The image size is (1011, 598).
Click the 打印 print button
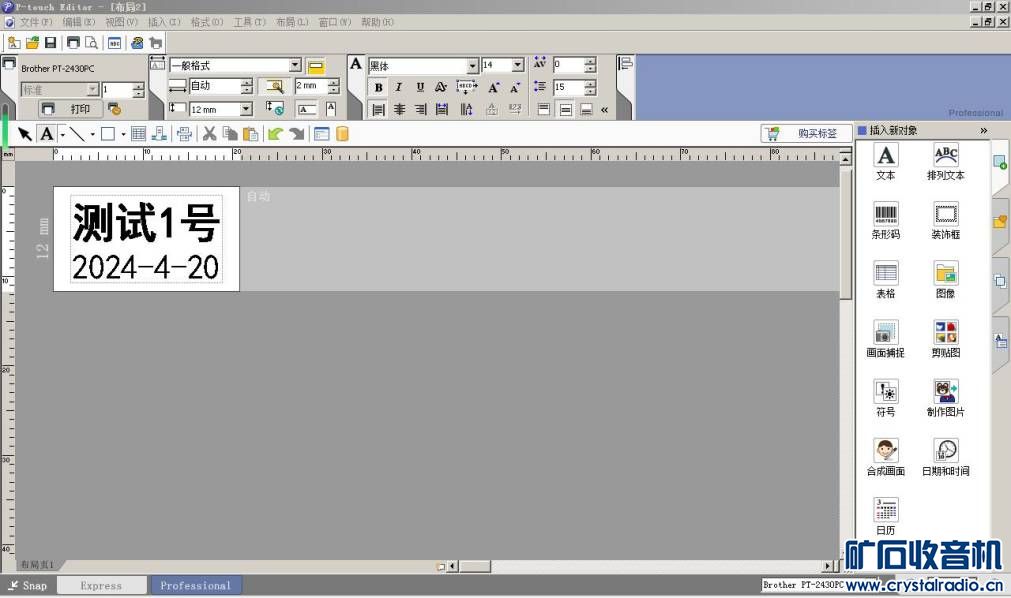72,109
